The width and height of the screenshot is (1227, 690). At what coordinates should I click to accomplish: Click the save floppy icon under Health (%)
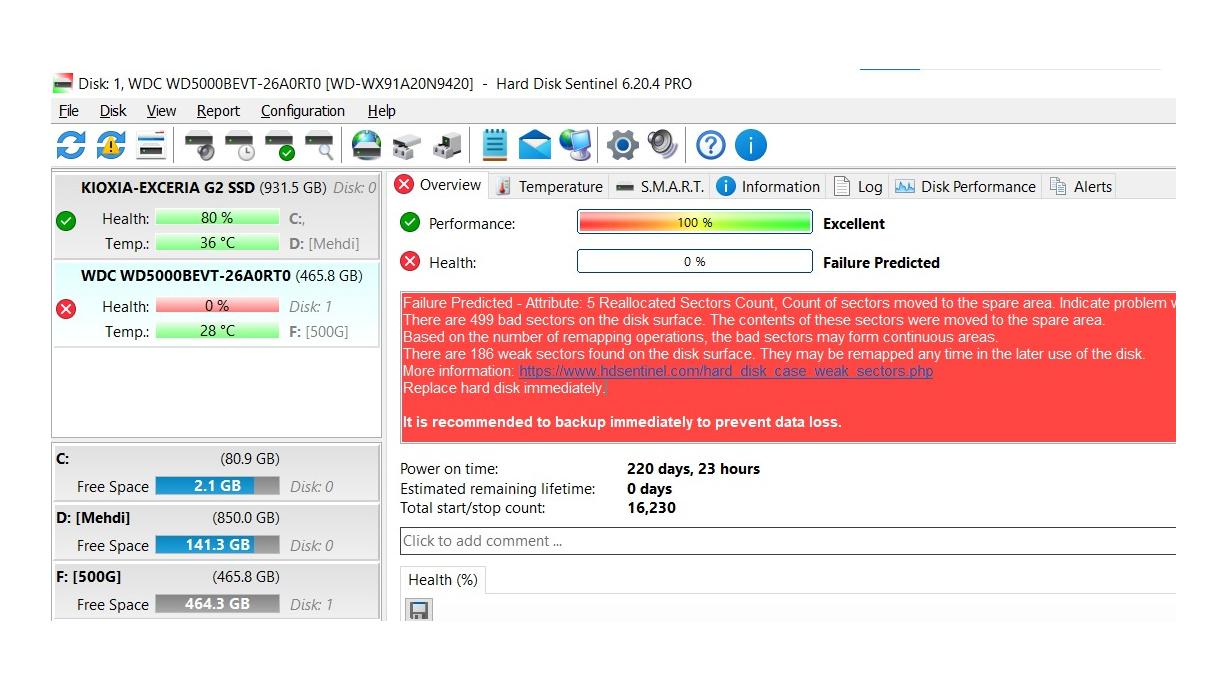[x=420, y=609]
